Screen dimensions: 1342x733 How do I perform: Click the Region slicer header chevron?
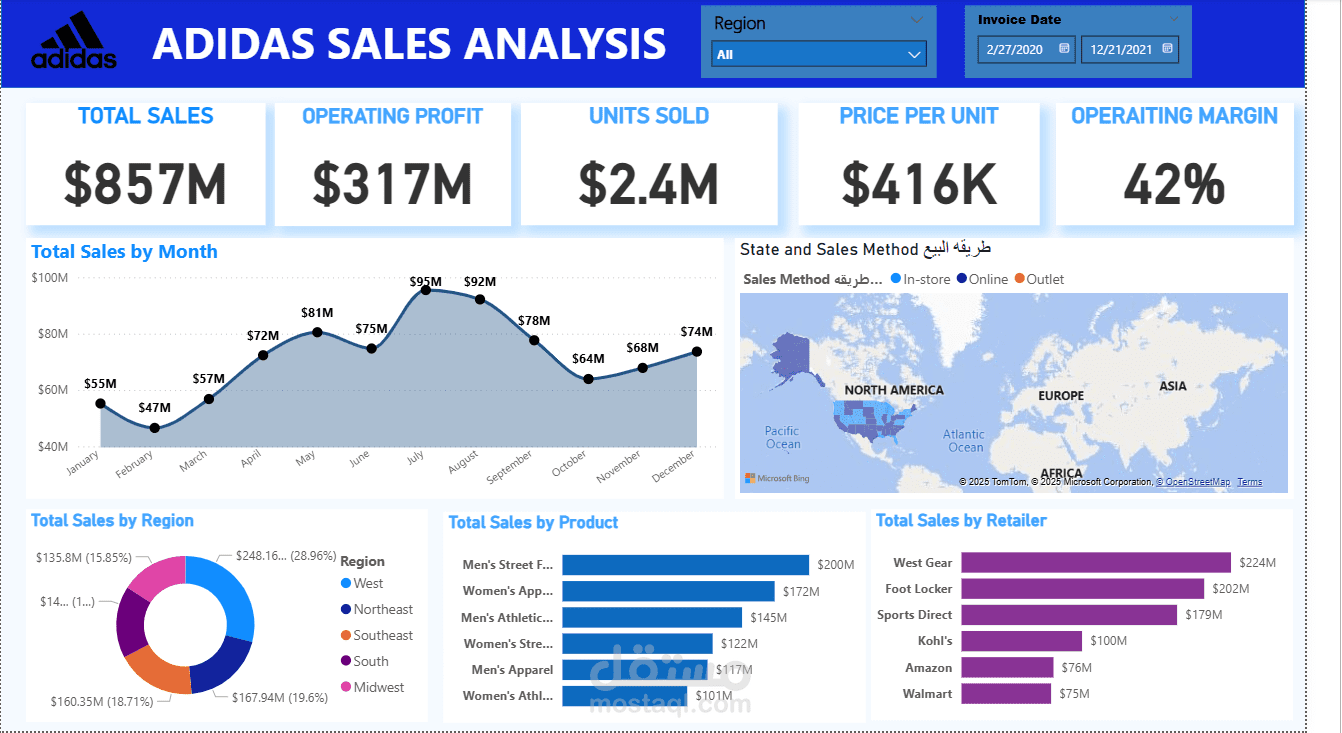[917, 20]
